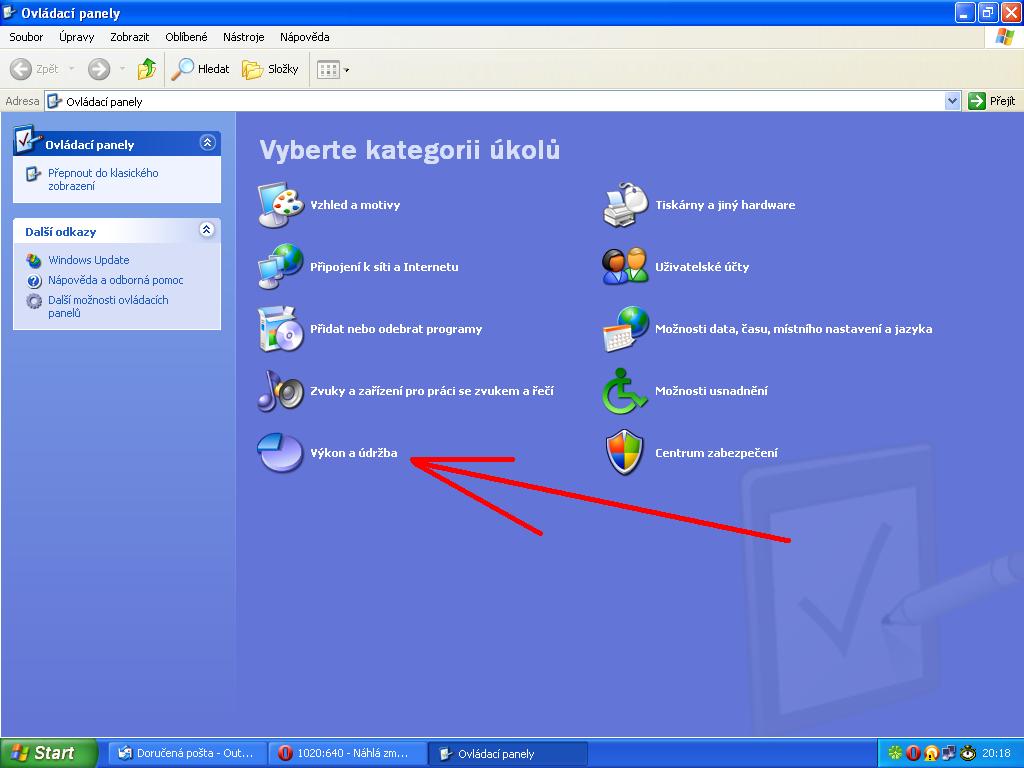Image resolution: width=1024 pixels, height=768 pixels.
Task: Open the Windows Update link
Action: (89, 260)
